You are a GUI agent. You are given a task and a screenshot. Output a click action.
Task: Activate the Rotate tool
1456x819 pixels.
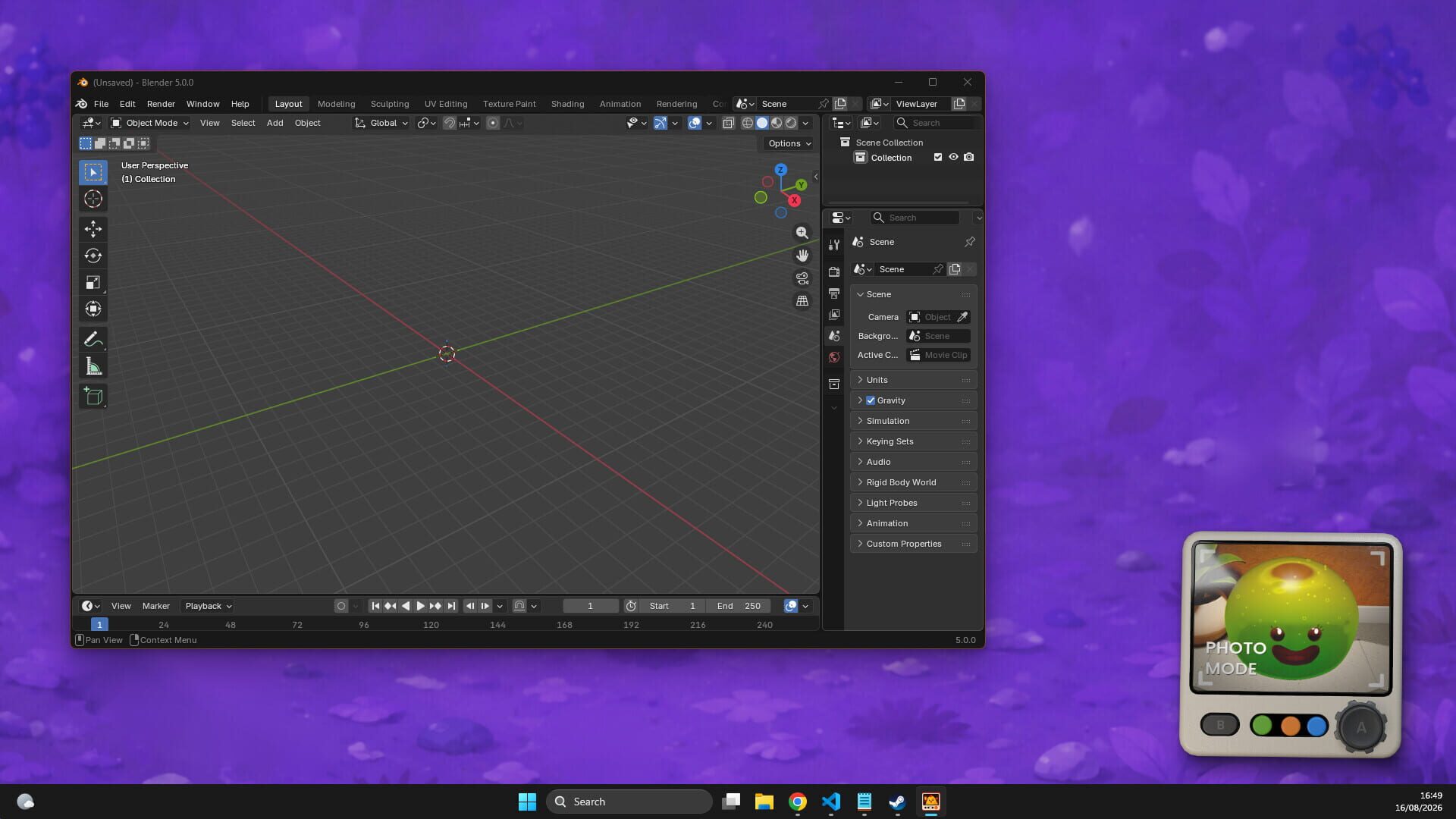93,256
